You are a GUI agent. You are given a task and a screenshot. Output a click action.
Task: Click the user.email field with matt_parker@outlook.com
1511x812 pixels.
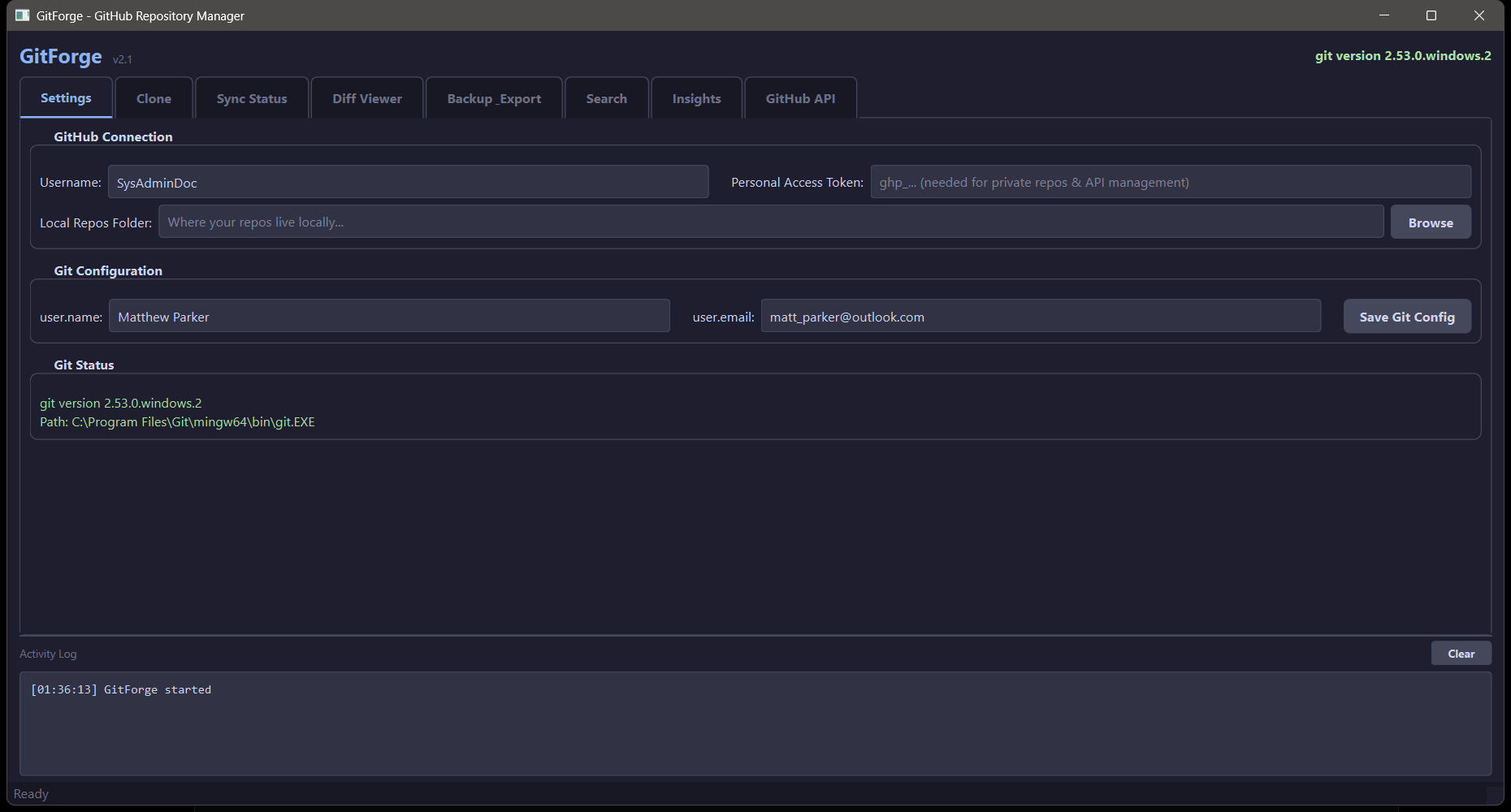[1040, 316]
